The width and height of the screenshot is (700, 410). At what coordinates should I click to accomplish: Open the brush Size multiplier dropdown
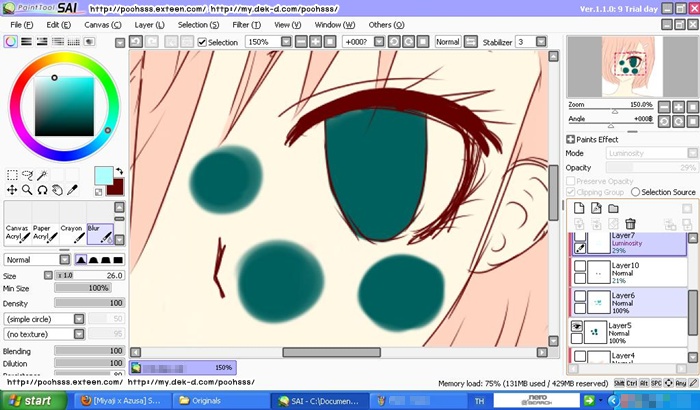coord(48,276)
